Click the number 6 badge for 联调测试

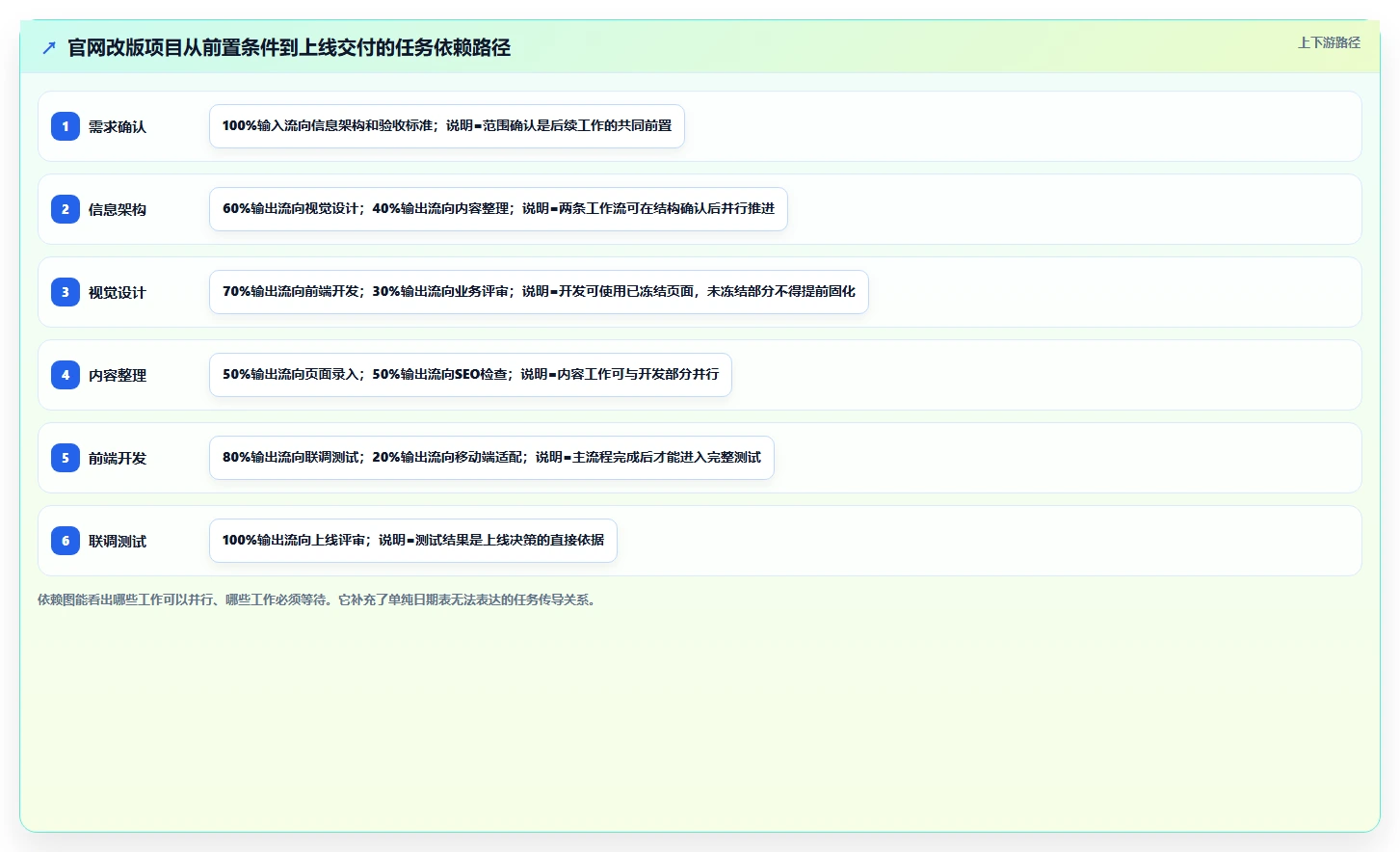click(66, 541)
